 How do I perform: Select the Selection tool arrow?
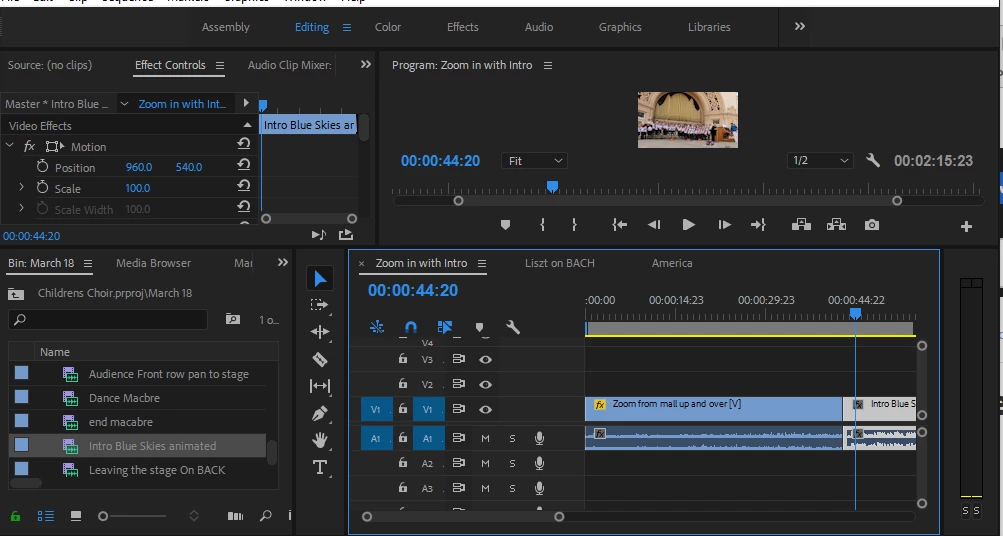[x=320, y=279]
